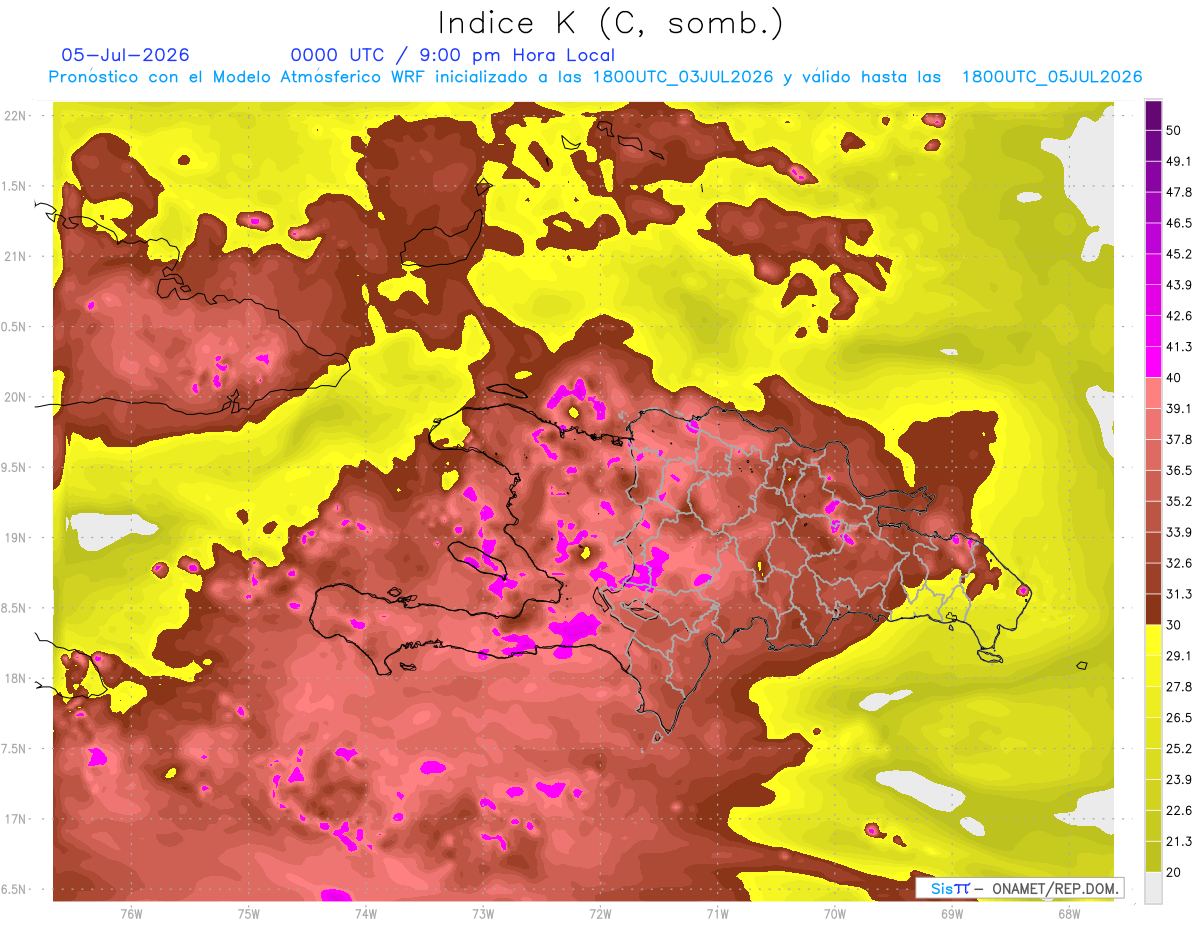Click the legend value '20'
Screen dimensions: 1200x927
pyautogui.click(x=1174, y=872)
